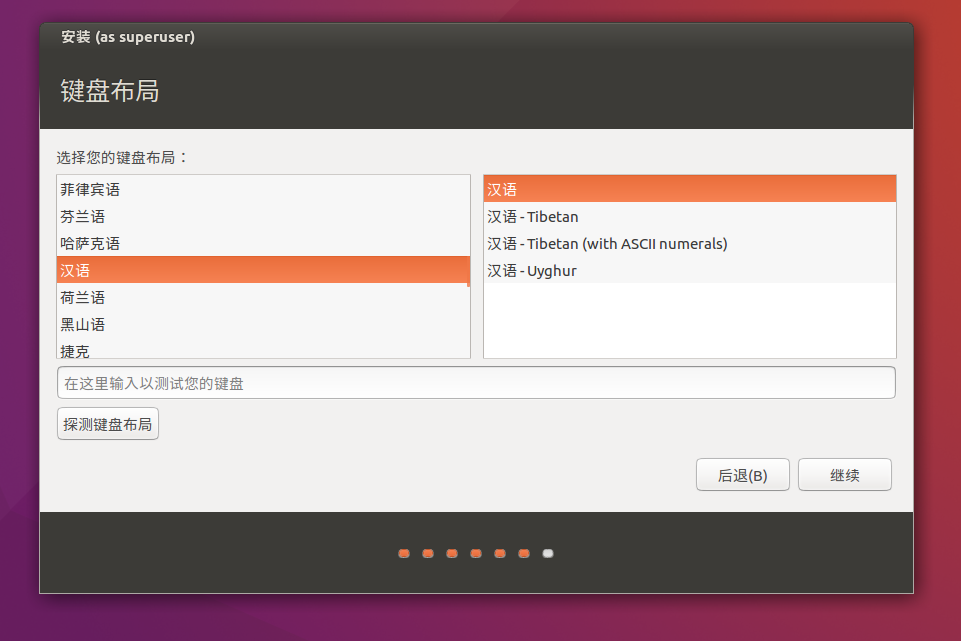Choose the plain 汉语 layout variant
The image size is (961, 641).
coord(689,189)
